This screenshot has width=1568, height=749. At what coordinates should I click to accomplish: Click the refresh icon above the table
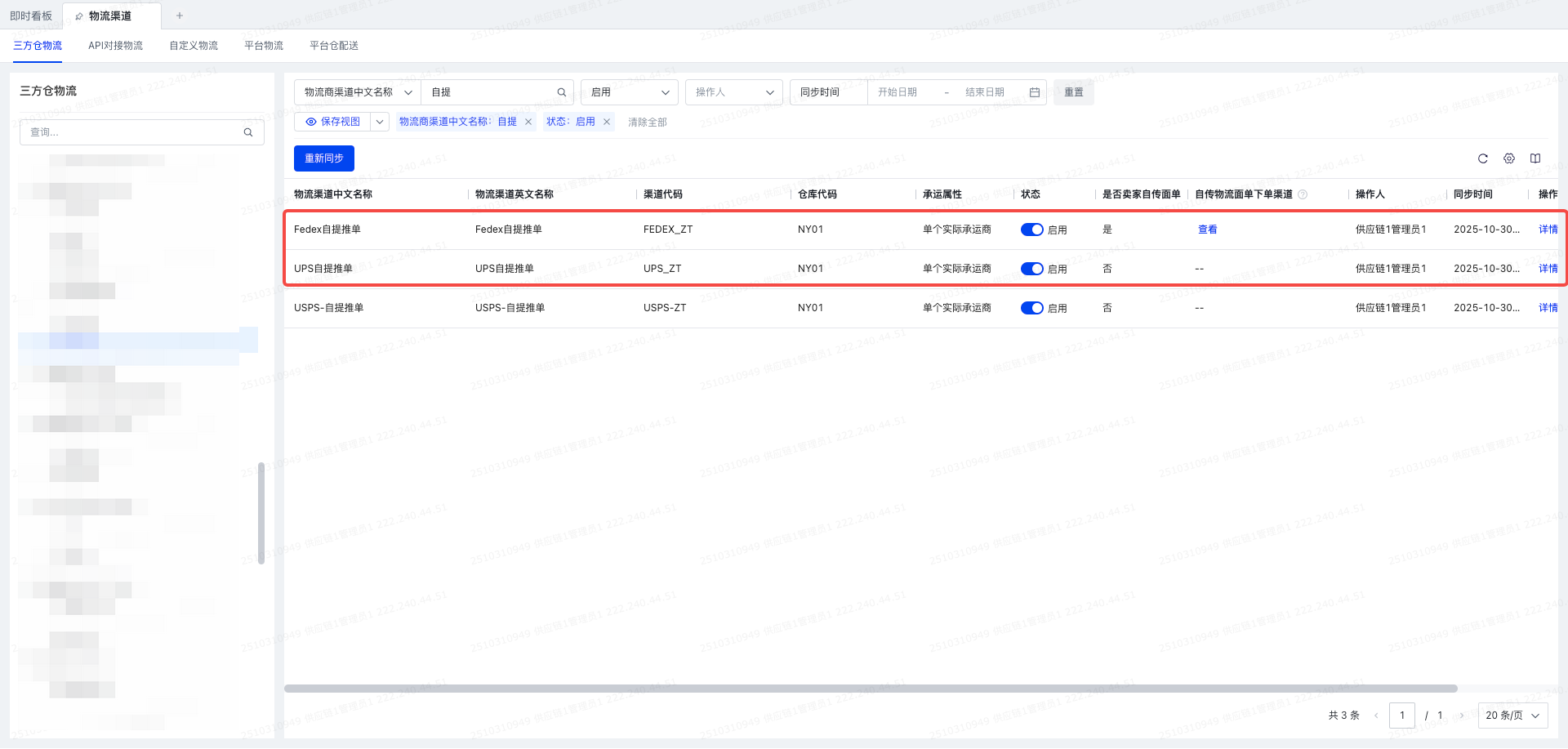coord(1482,158)
